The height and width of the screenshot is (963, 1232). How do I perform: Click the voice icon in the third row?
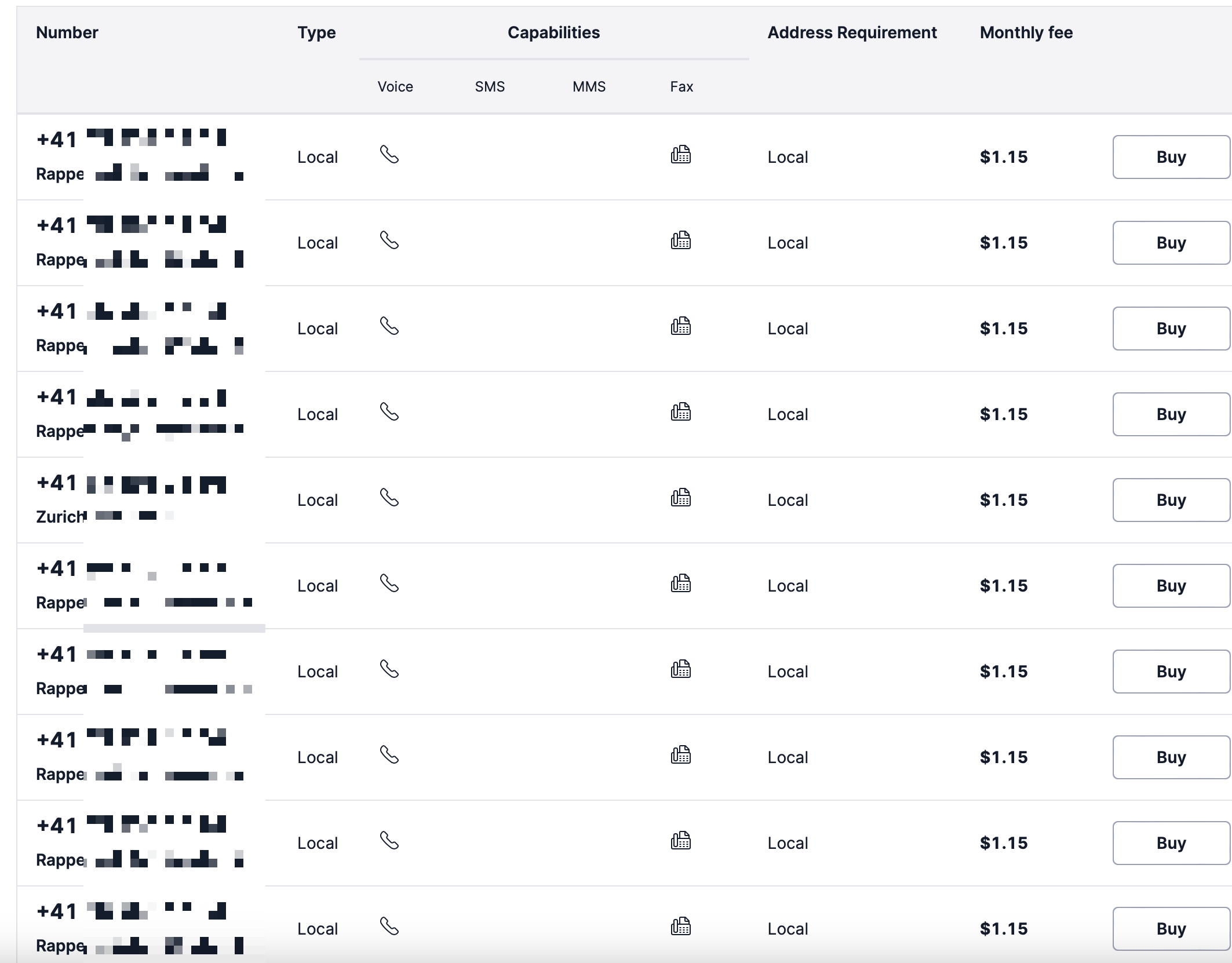pyautogui.click(x=389, y=326)
